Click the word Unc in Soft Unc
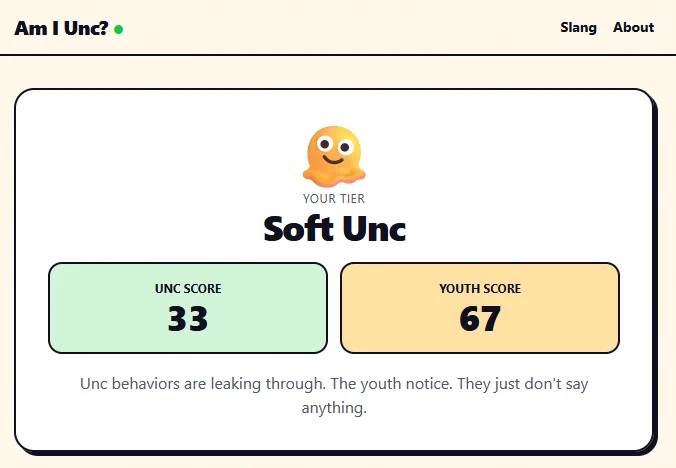Viewport: 676px width, 468px height. click(375, 228)
